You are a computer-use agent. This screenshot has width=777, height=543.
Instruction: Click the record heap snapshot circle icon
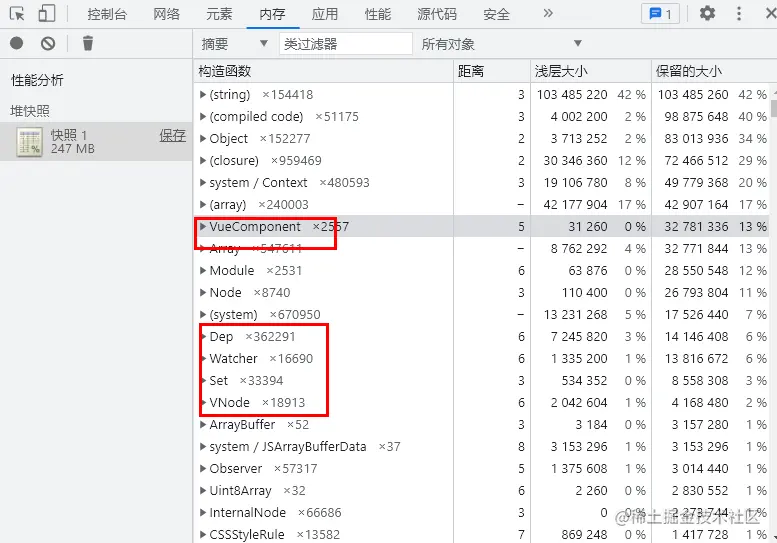click(x=16, y=43)
